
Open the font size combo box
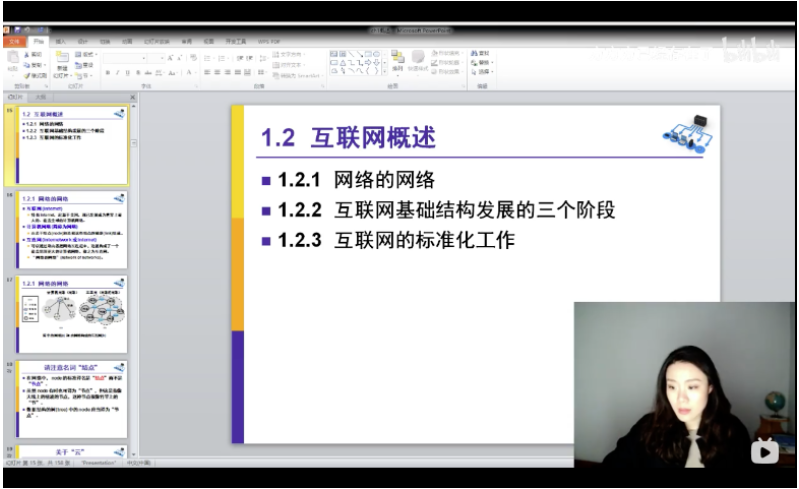coord(156,59)
